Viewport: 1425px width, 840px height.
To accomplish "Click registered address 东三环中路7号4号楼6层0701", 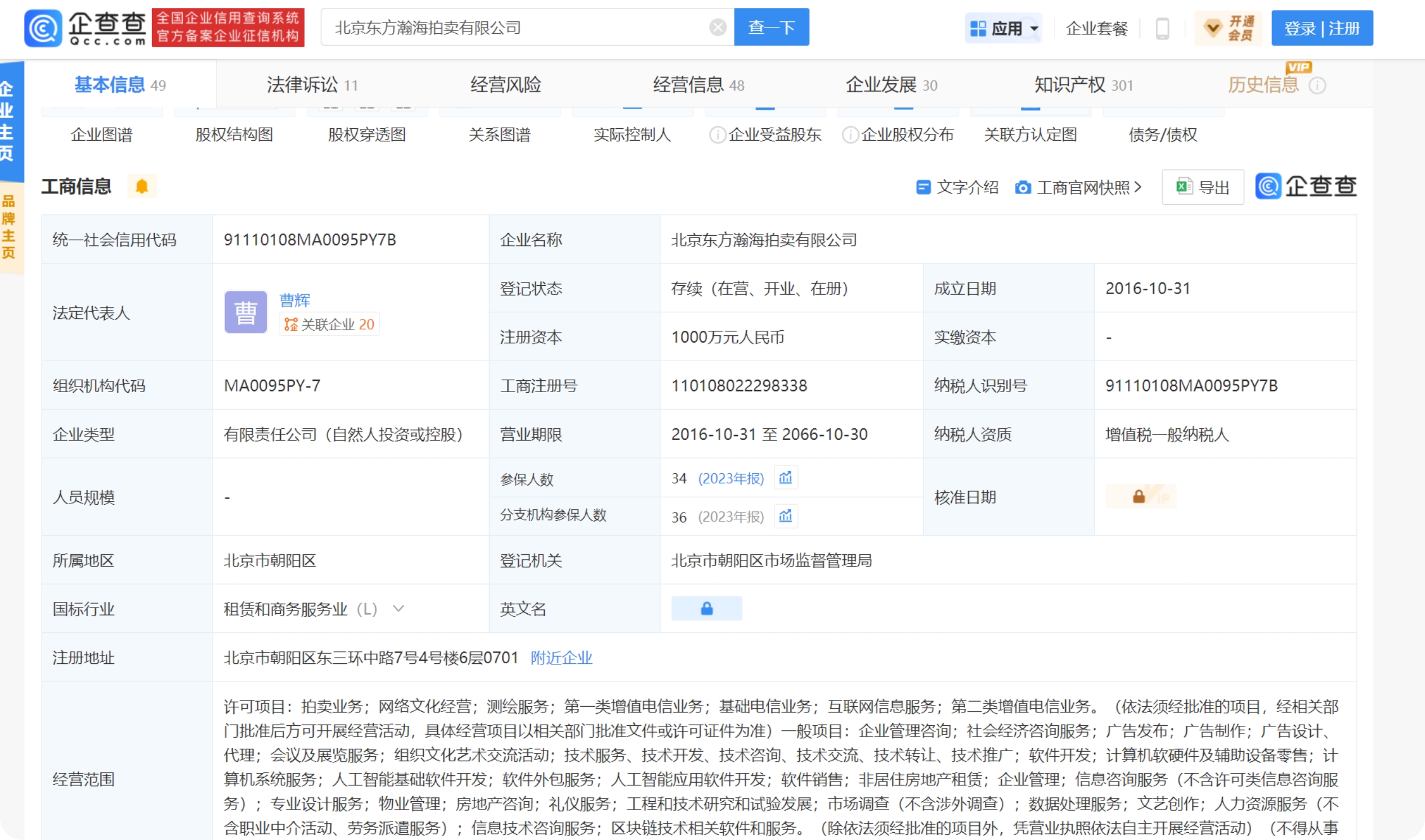I will point(371,657).
